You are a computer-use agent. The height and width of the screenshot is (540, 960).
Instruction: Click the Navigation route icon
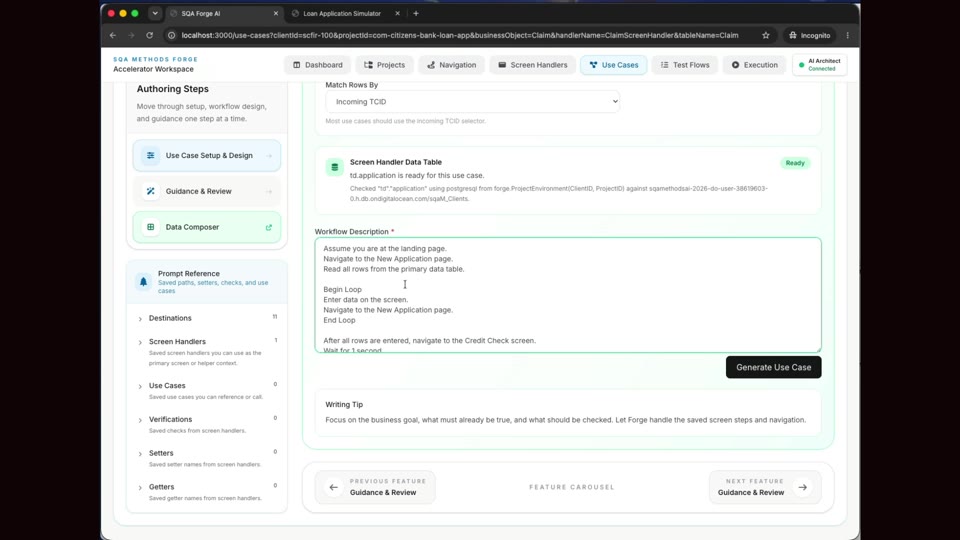(431, 65)
